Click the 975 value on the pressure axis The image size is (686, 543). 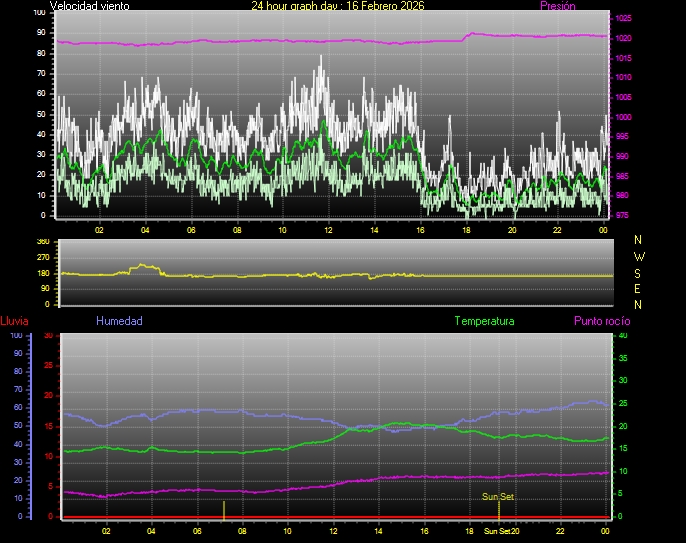(x=623, y=215)
